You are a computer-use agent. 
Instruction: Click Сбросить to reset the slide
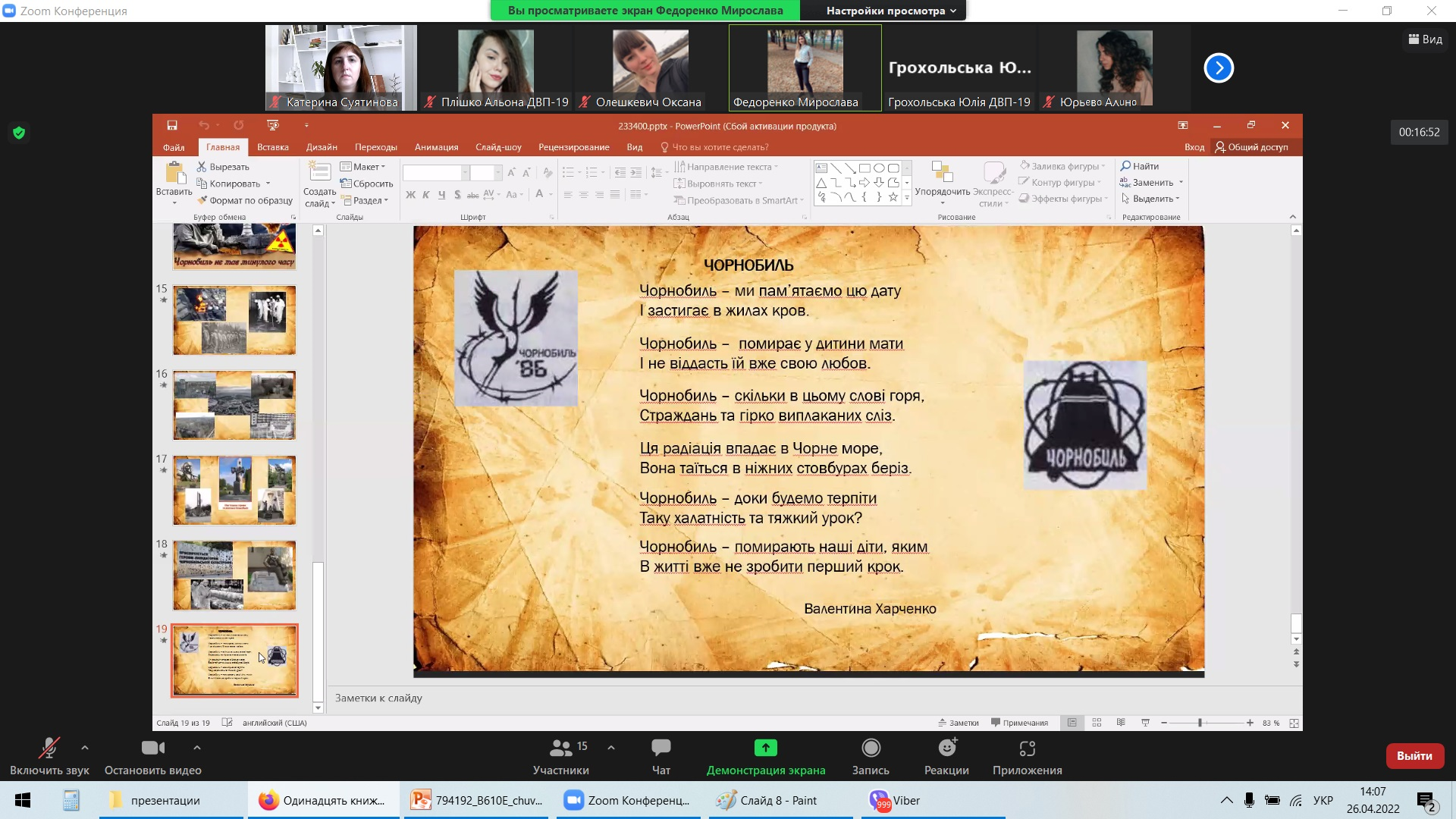tap(367, 184)
